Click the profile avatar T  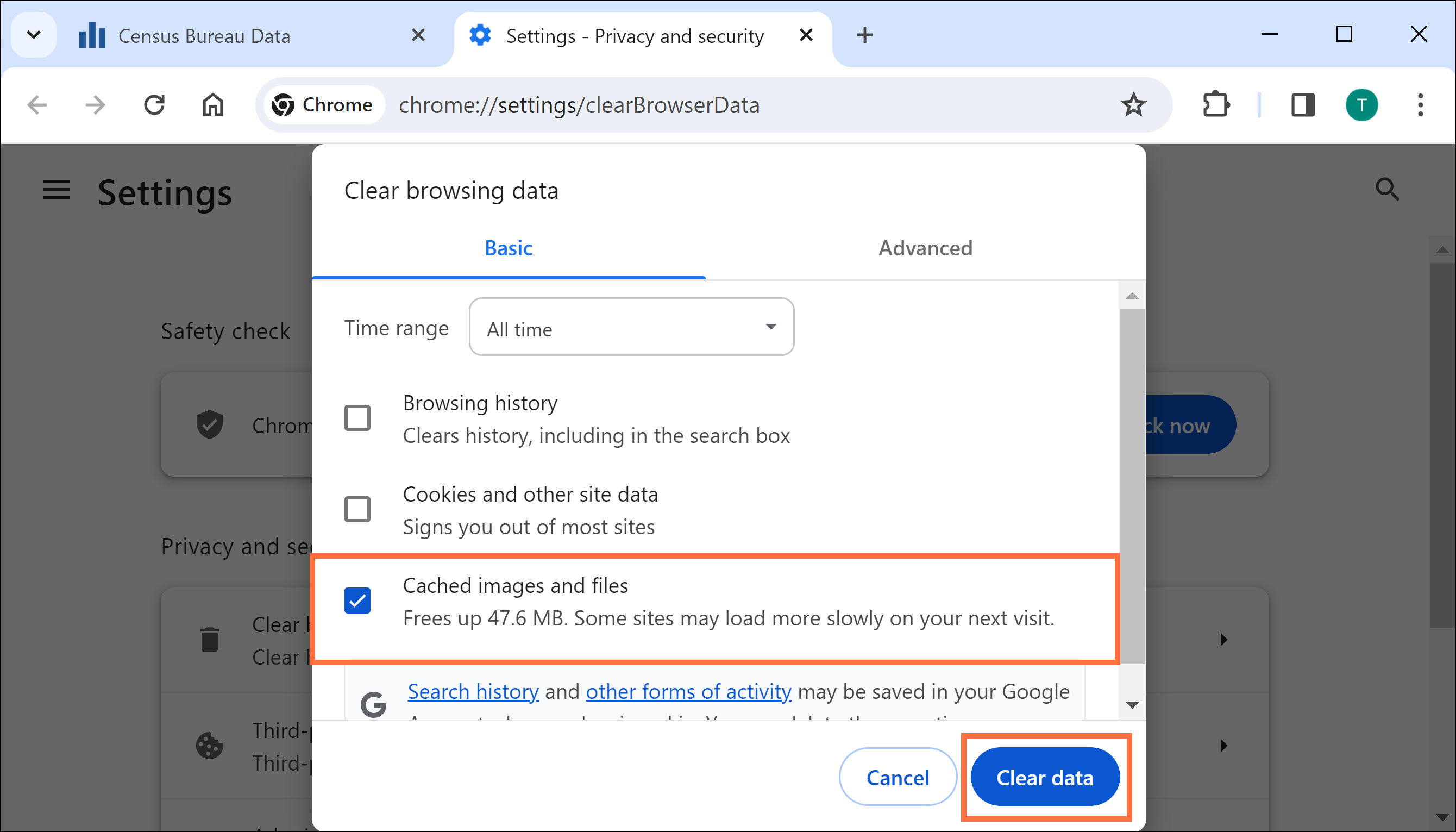(x=1363, y=104)
